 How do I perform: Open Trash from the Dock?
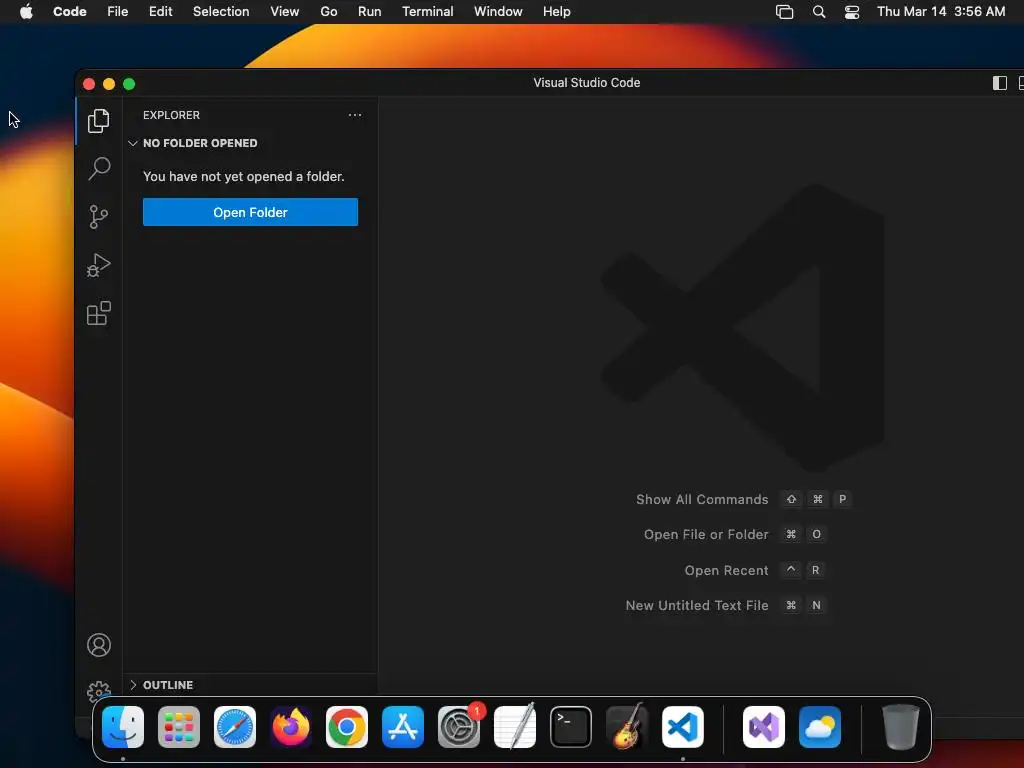coord(901,727)
